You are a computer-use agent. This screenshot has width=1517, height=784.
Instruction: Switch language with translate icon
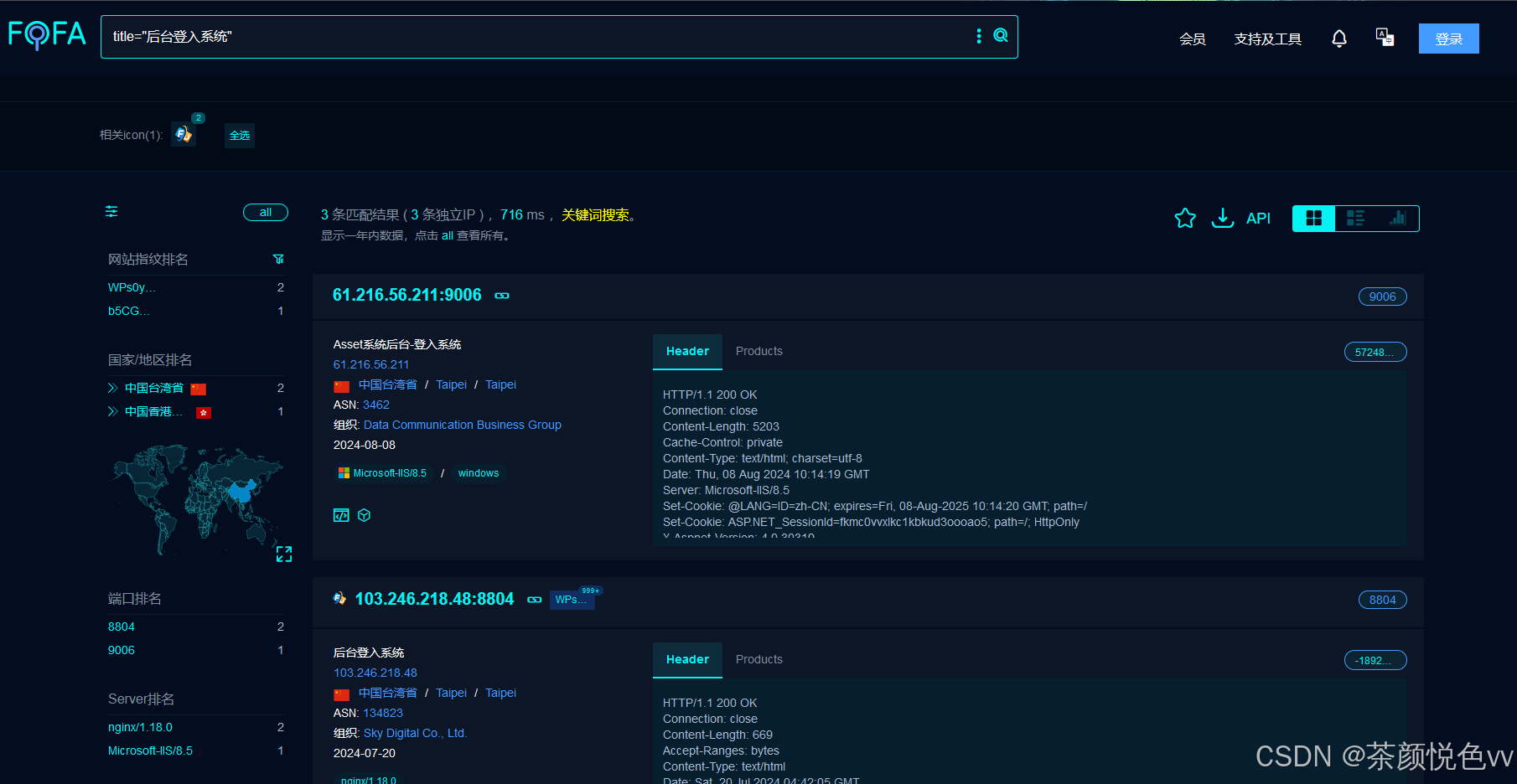point(1385,37)
